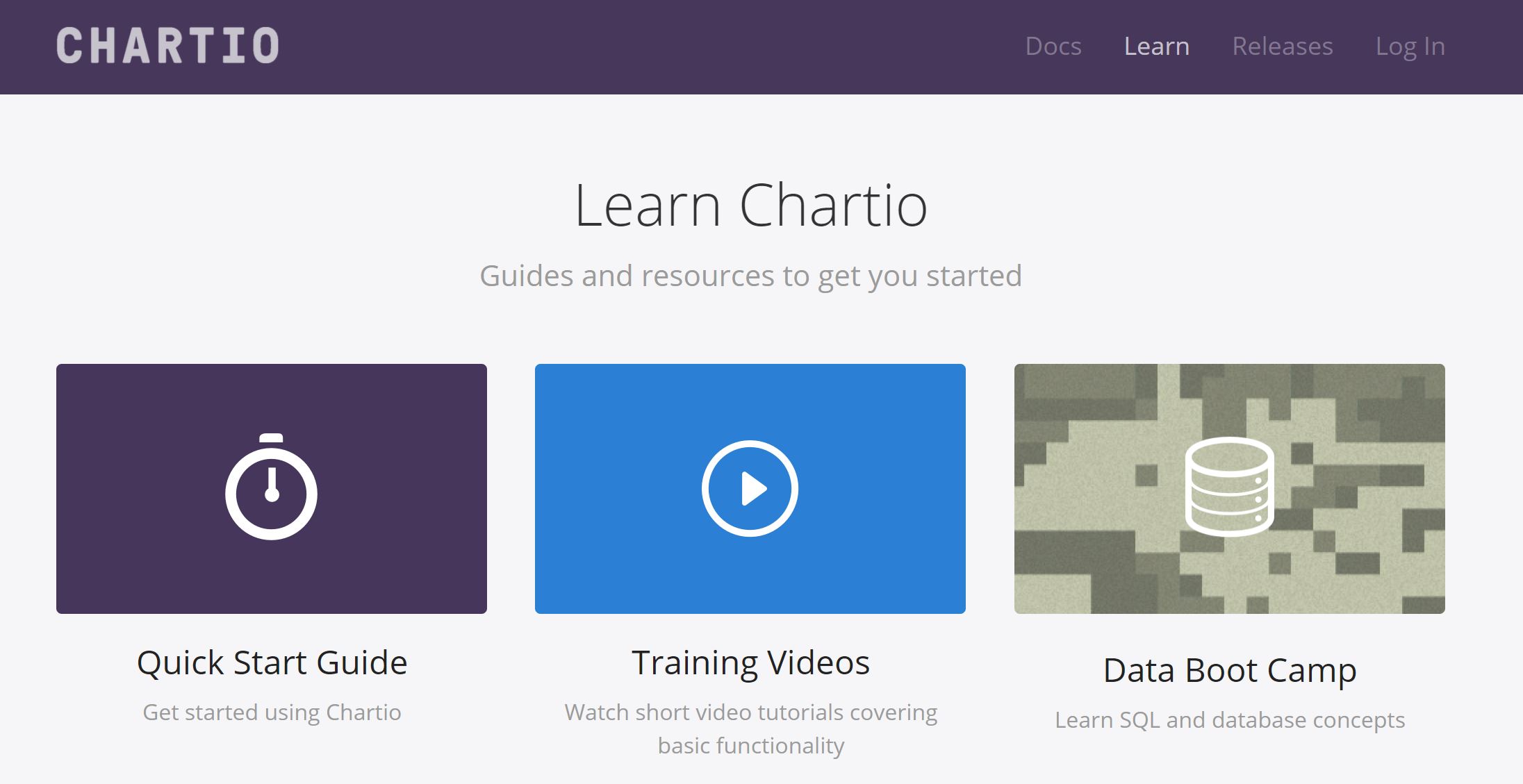Select the Learn navigation item
1523x784 pixels.
click(x=1157, y=46)
